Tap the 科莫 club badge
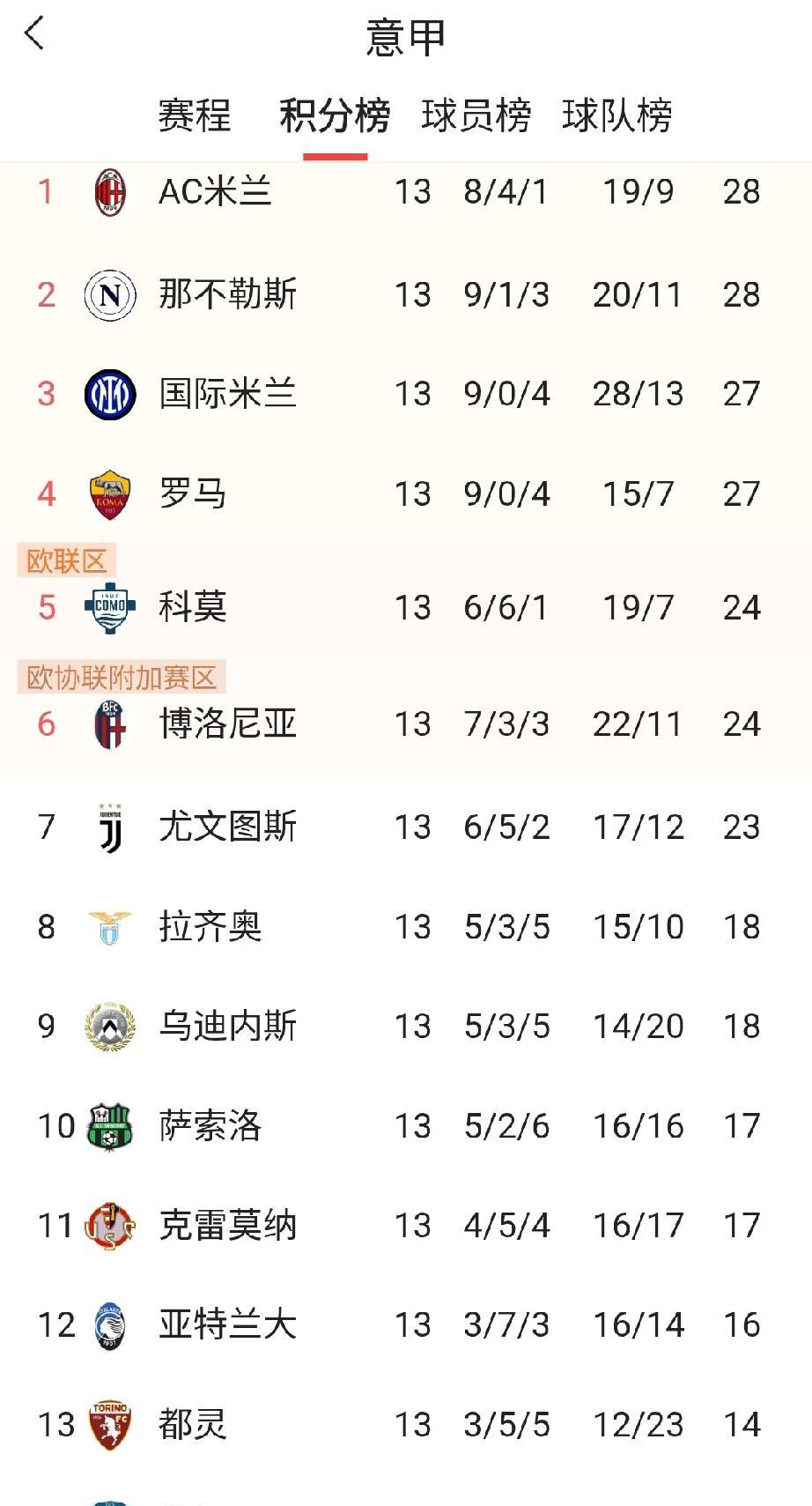 click(110, 607)
